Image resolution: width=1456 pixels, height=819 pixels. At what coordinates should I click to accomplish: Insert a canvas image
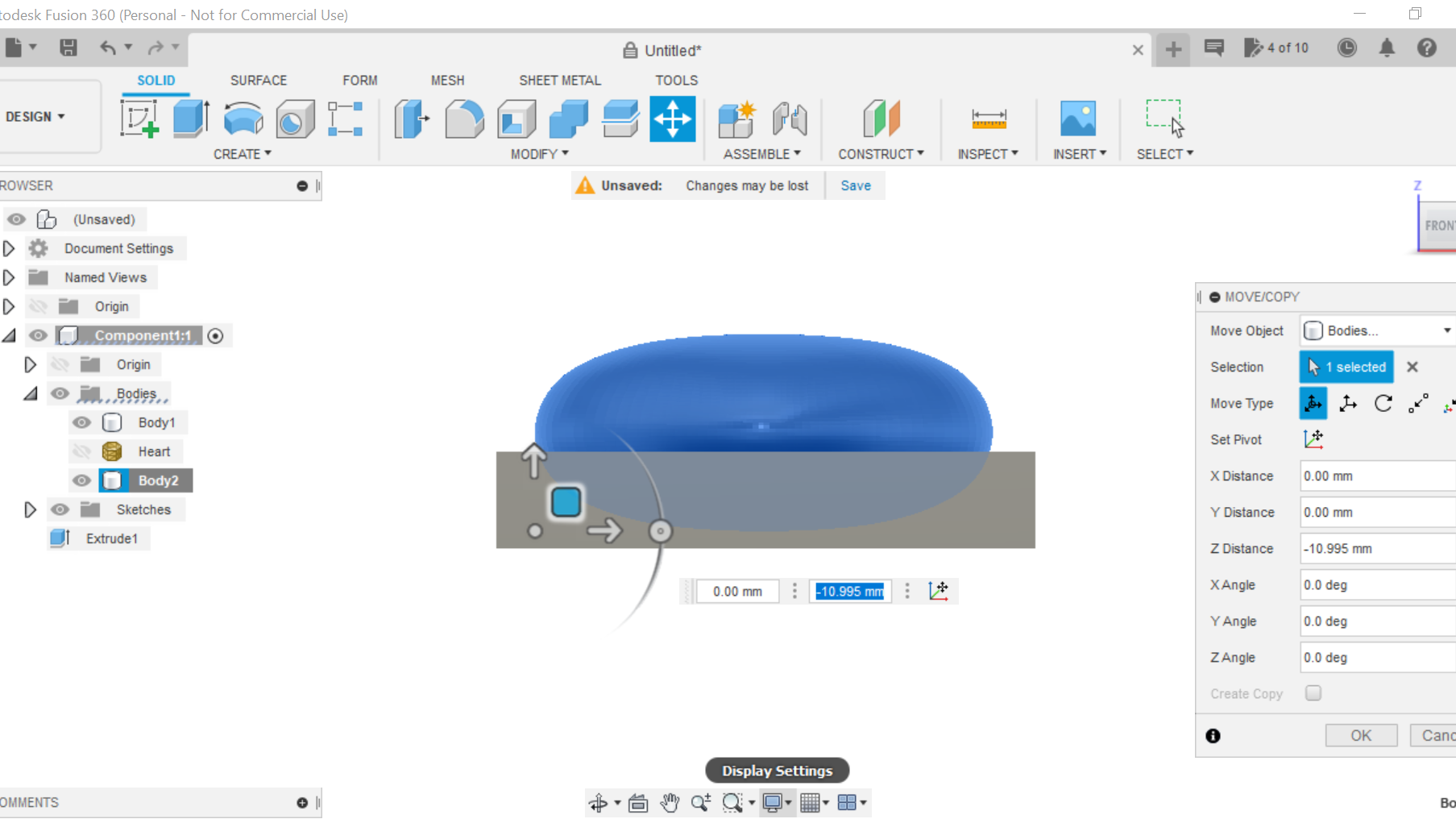point(1079,118)
